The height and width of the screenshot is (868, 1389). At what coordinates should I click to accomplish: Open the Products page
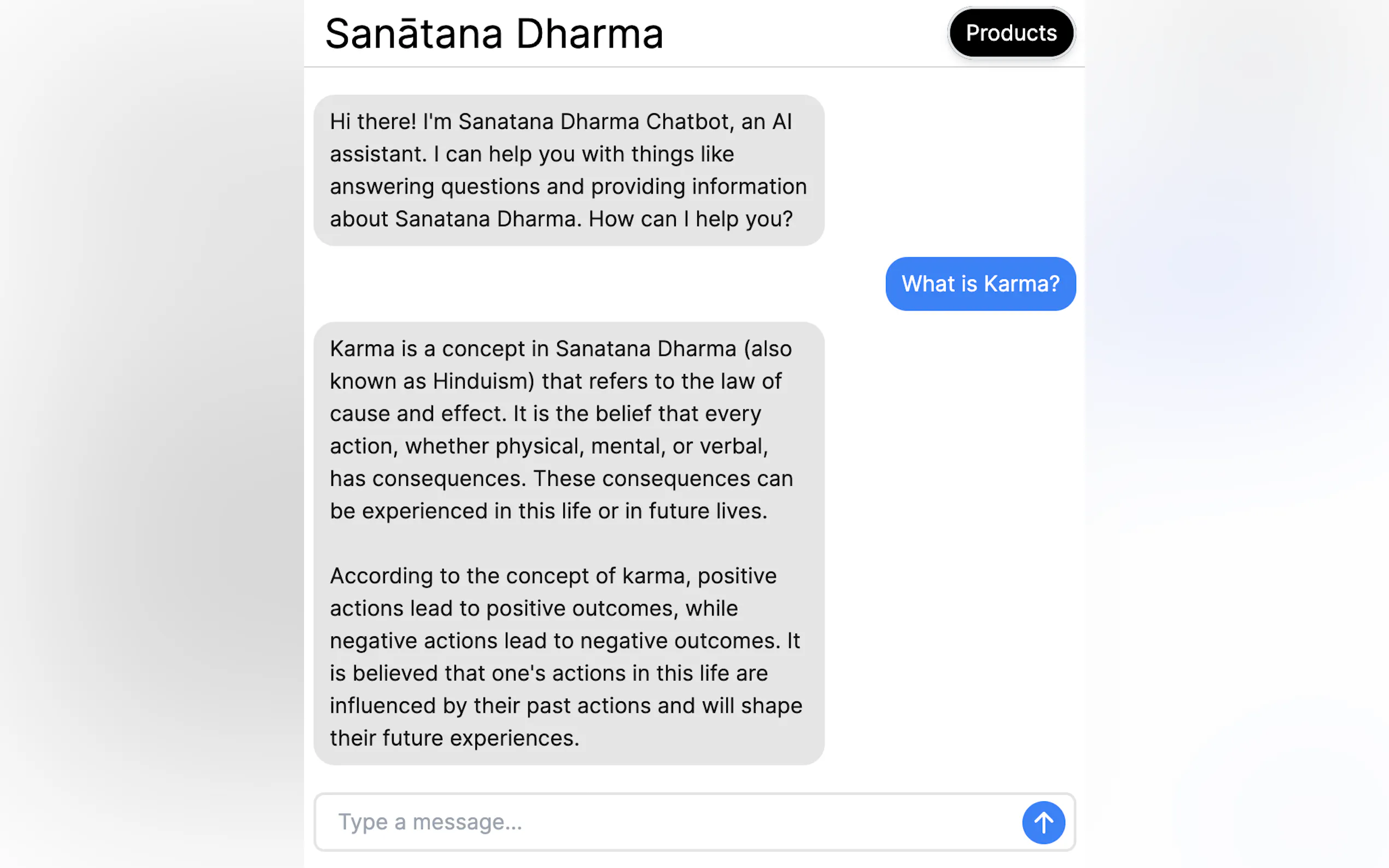click(1011, 33)
